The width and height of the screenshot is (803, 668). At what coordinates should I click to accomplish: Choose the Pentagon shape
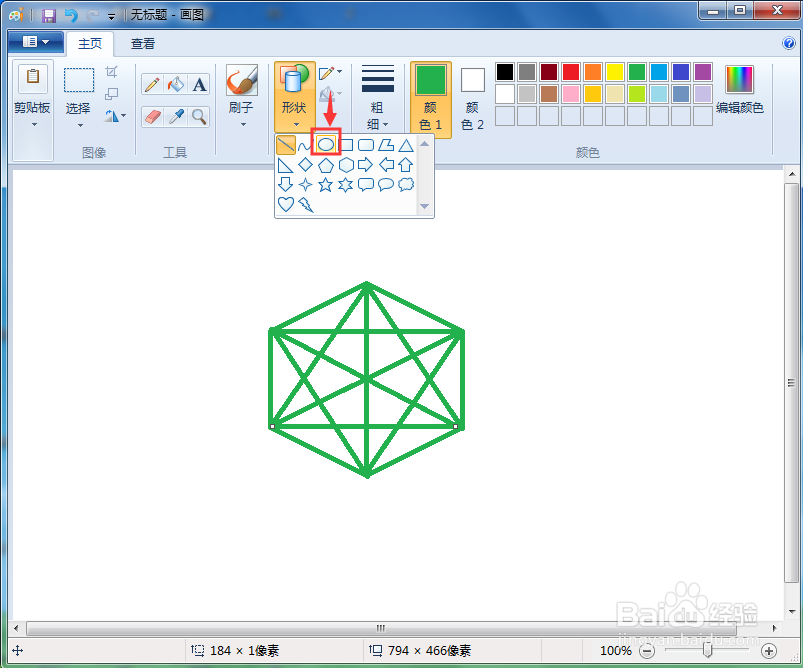coord(326,165)
